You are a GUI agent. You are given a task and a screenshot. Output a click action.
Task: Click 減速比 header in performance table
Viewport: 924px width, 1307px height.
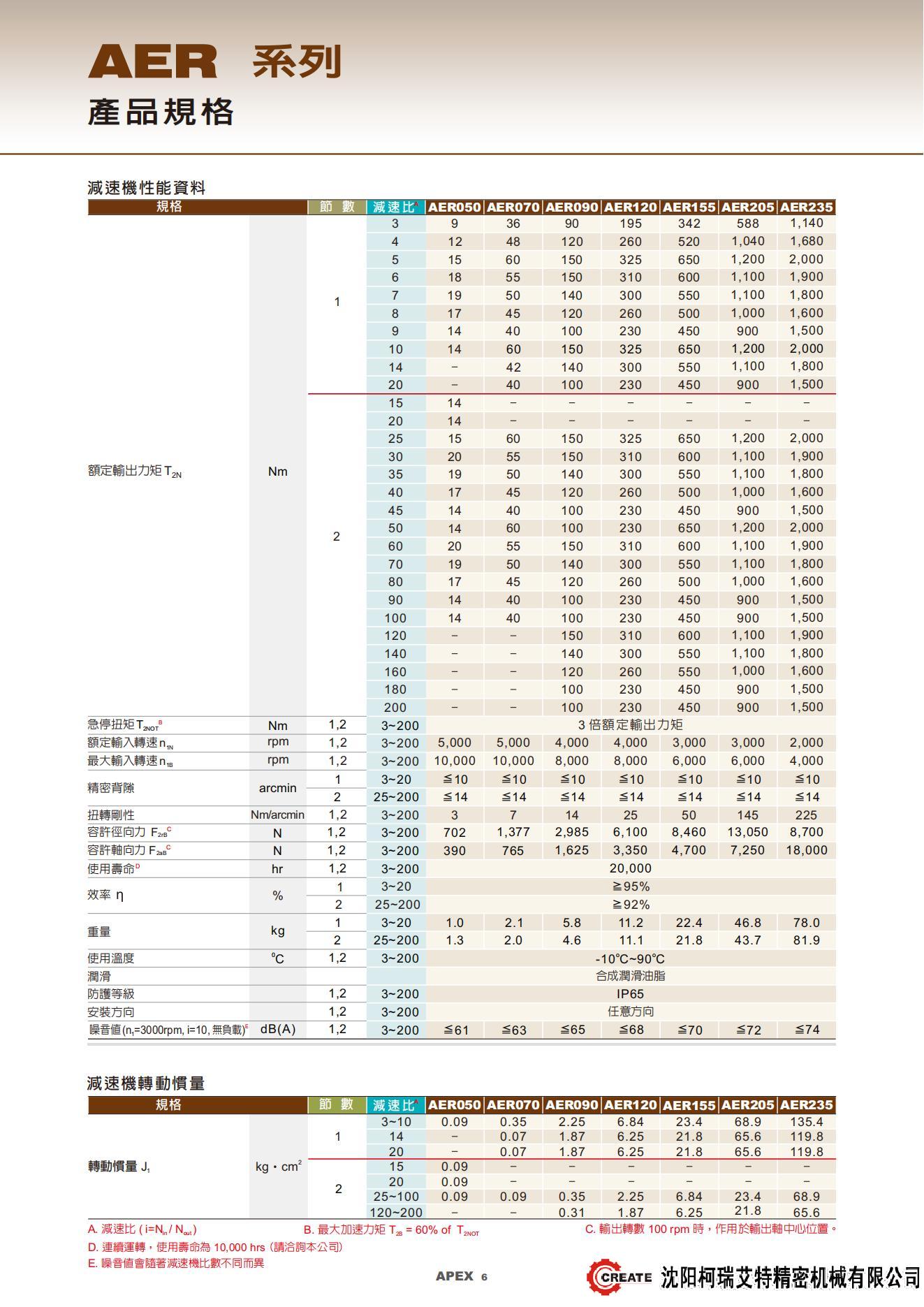[395, 207]
